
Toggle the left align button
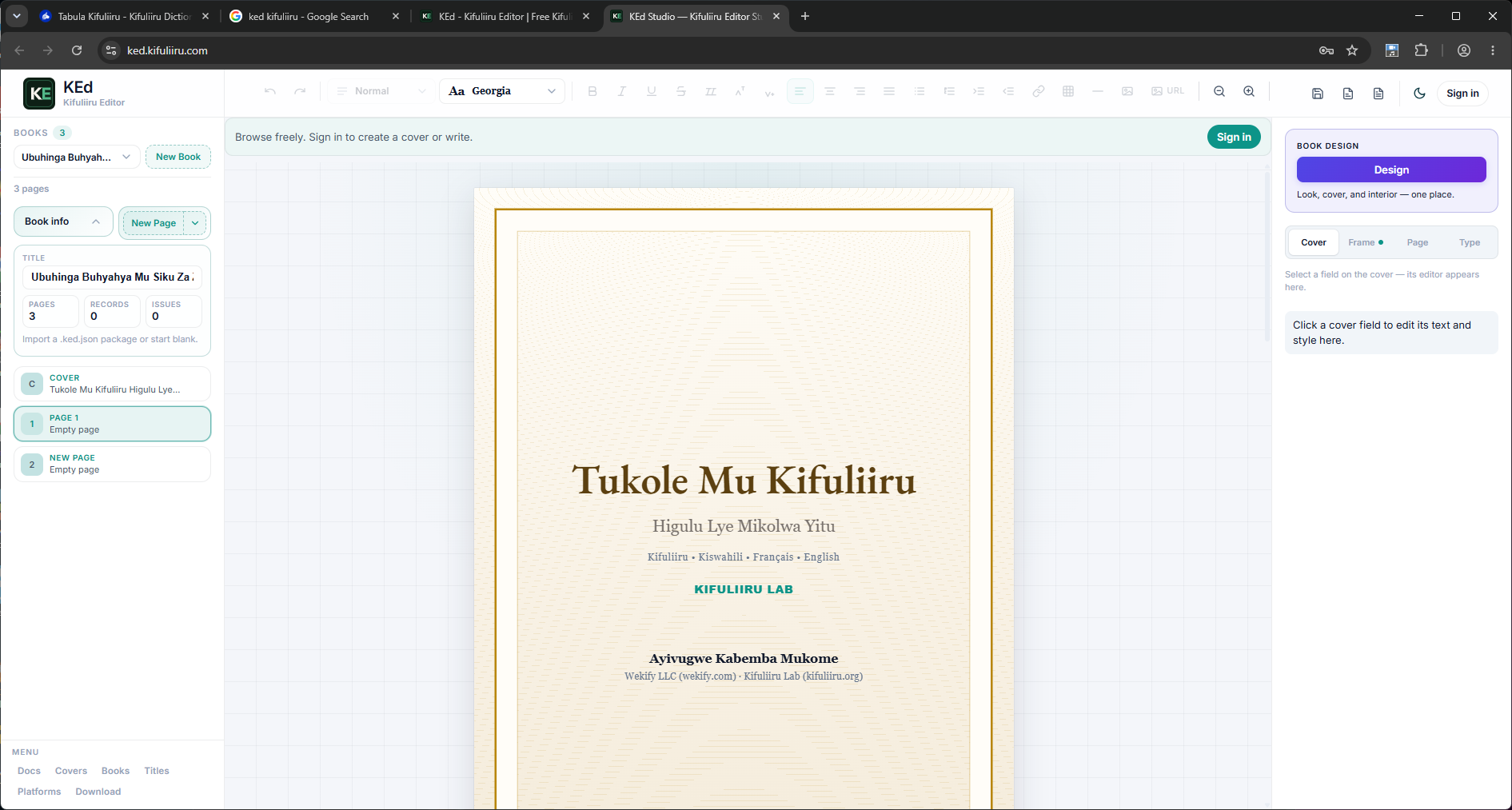800,91
